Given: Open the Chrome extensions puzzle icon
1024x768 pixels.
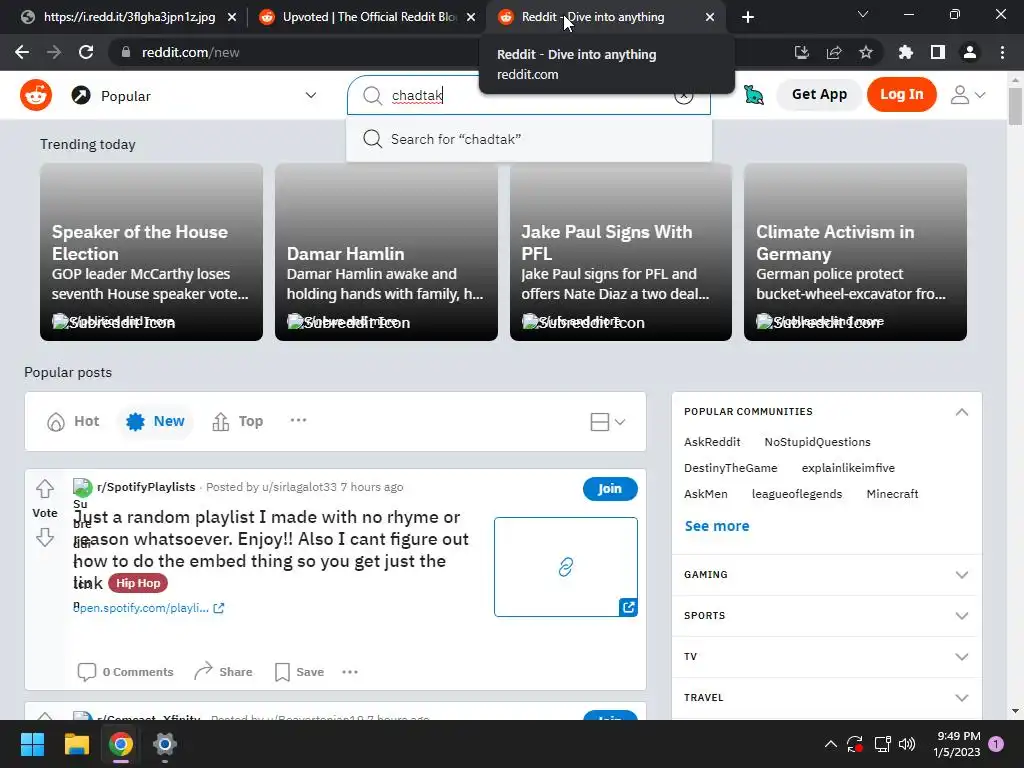Looking at the screenshot, I should point(905,52).
